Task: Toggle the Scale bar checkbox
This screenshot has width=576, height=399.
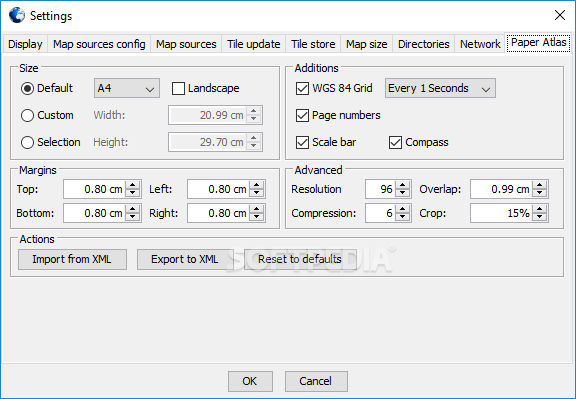Action: (302, 142)
